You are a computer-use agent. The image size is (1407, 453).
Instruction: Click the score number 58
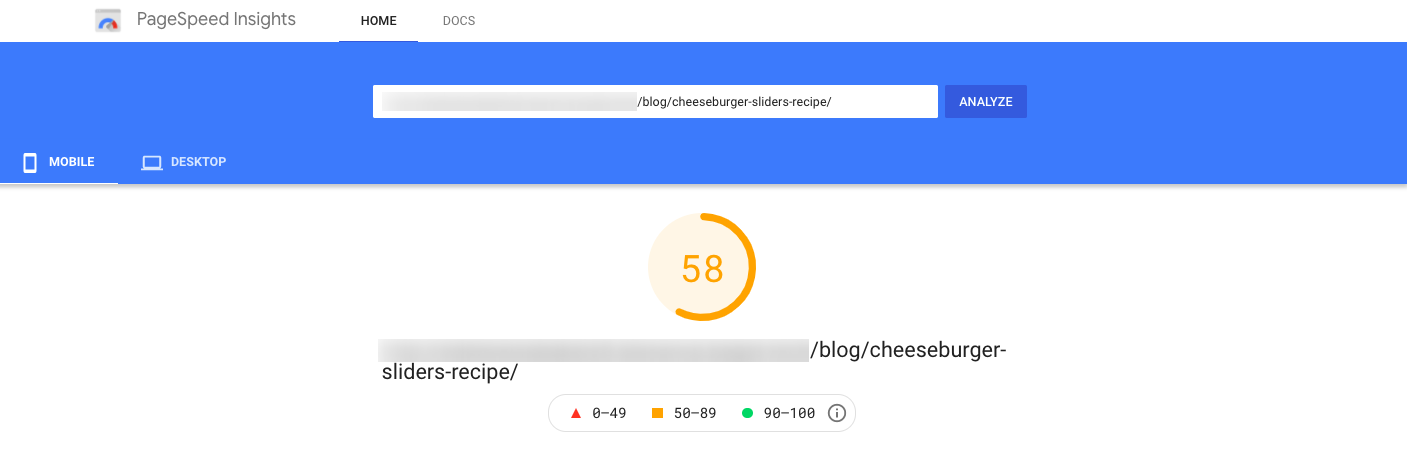(x=702, y=269)
